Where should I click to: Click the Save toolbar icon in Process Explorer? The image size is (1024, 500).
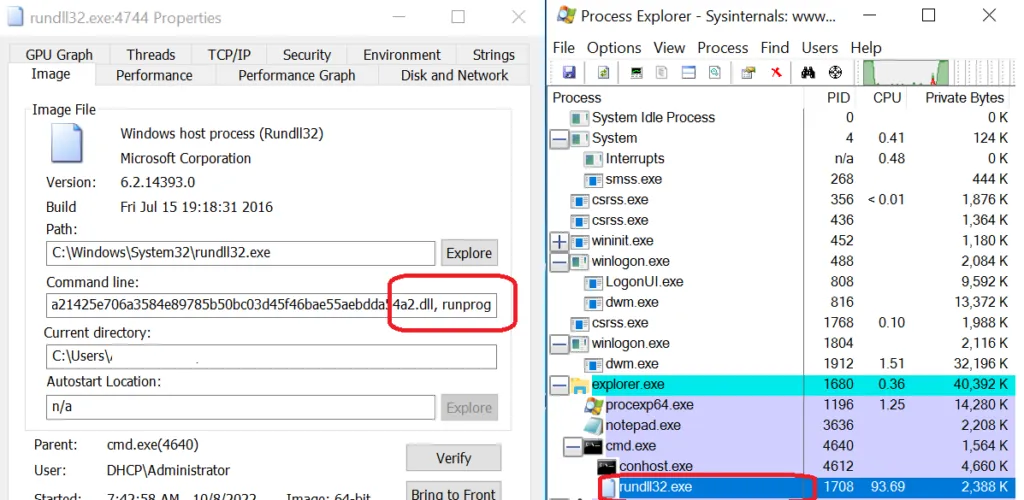[569, 72]
